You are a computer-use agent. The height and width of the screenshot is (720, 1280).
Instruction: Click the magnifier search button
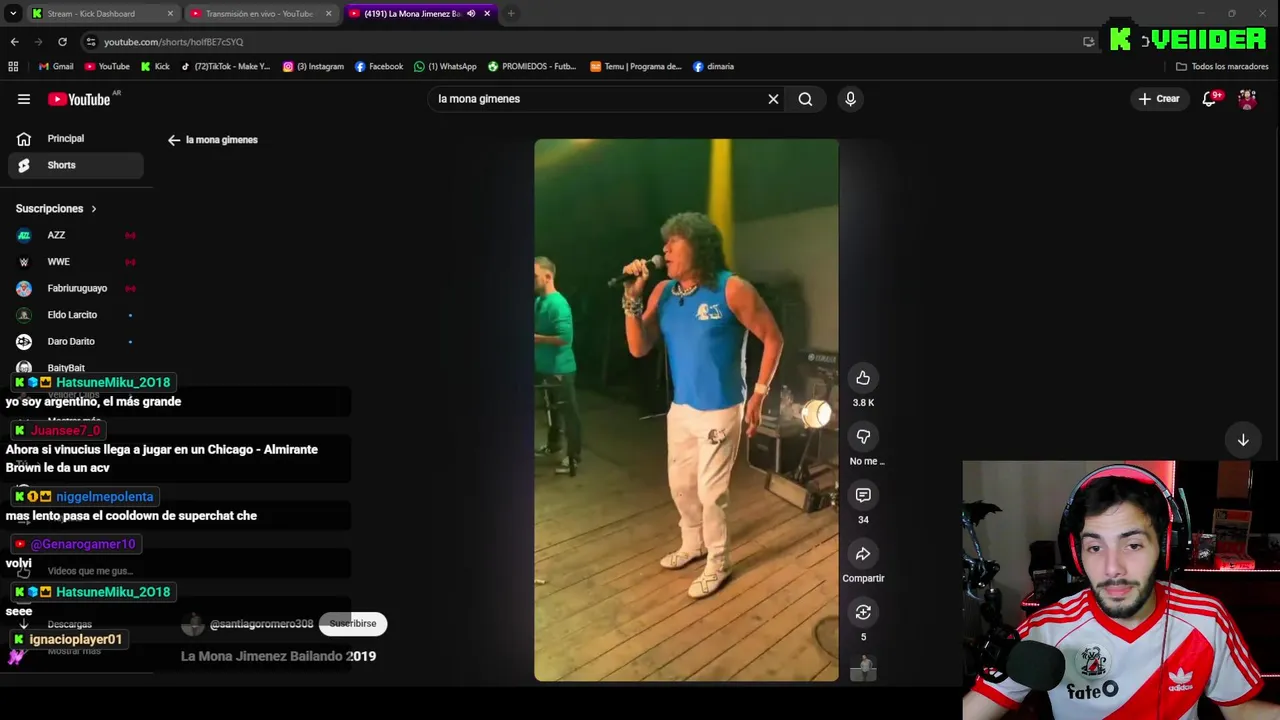805,99
